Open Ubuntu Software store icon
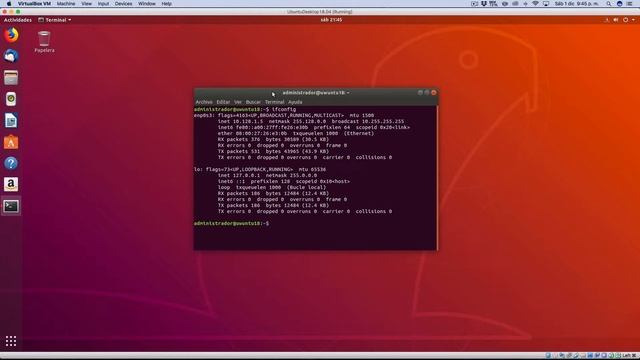 pyautogui.click(x=11, y=142)
